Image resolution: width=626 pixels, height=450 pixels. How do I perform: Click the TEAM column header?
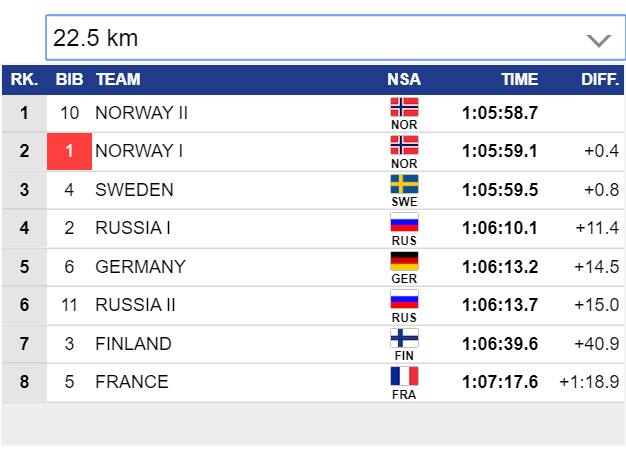(118, 79)
